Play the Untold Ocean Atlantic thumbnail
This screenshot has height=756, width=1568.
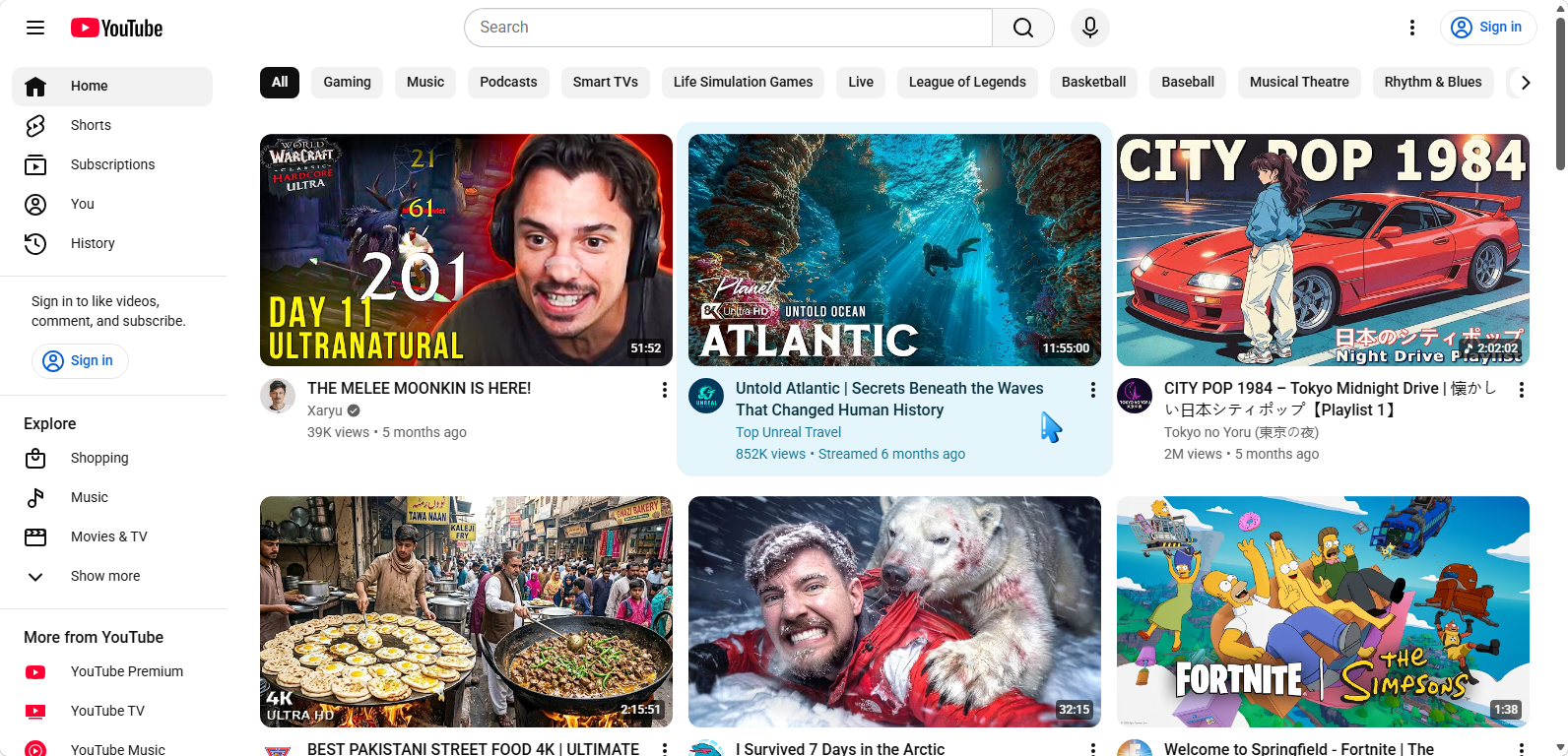pos(894,250)
